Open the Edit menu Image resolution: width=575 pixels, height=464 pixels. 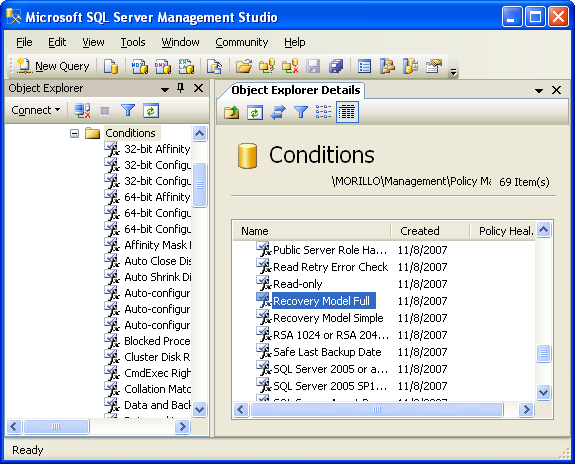click(57, 42)
